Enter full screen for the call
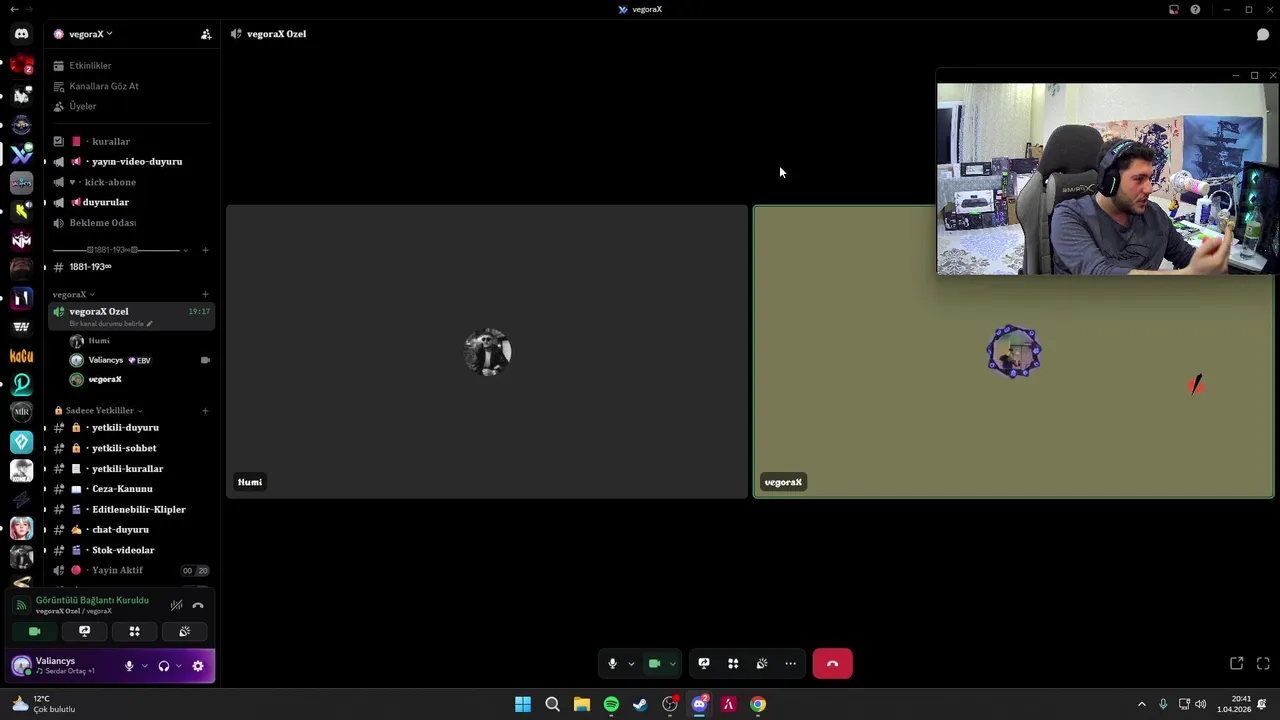The width and height of the screenshot is (1280, 720). coord(1263,663)
